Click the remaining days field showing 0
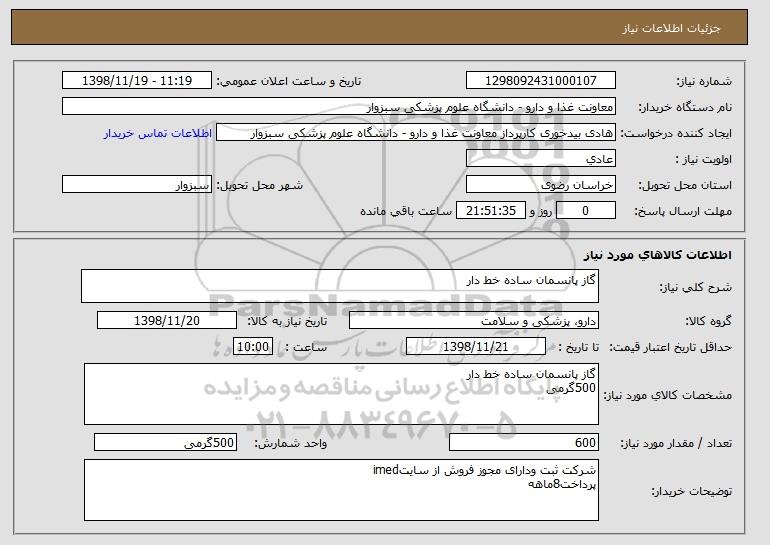Screen dimensions: 770x545 click(x=585, y=211)
